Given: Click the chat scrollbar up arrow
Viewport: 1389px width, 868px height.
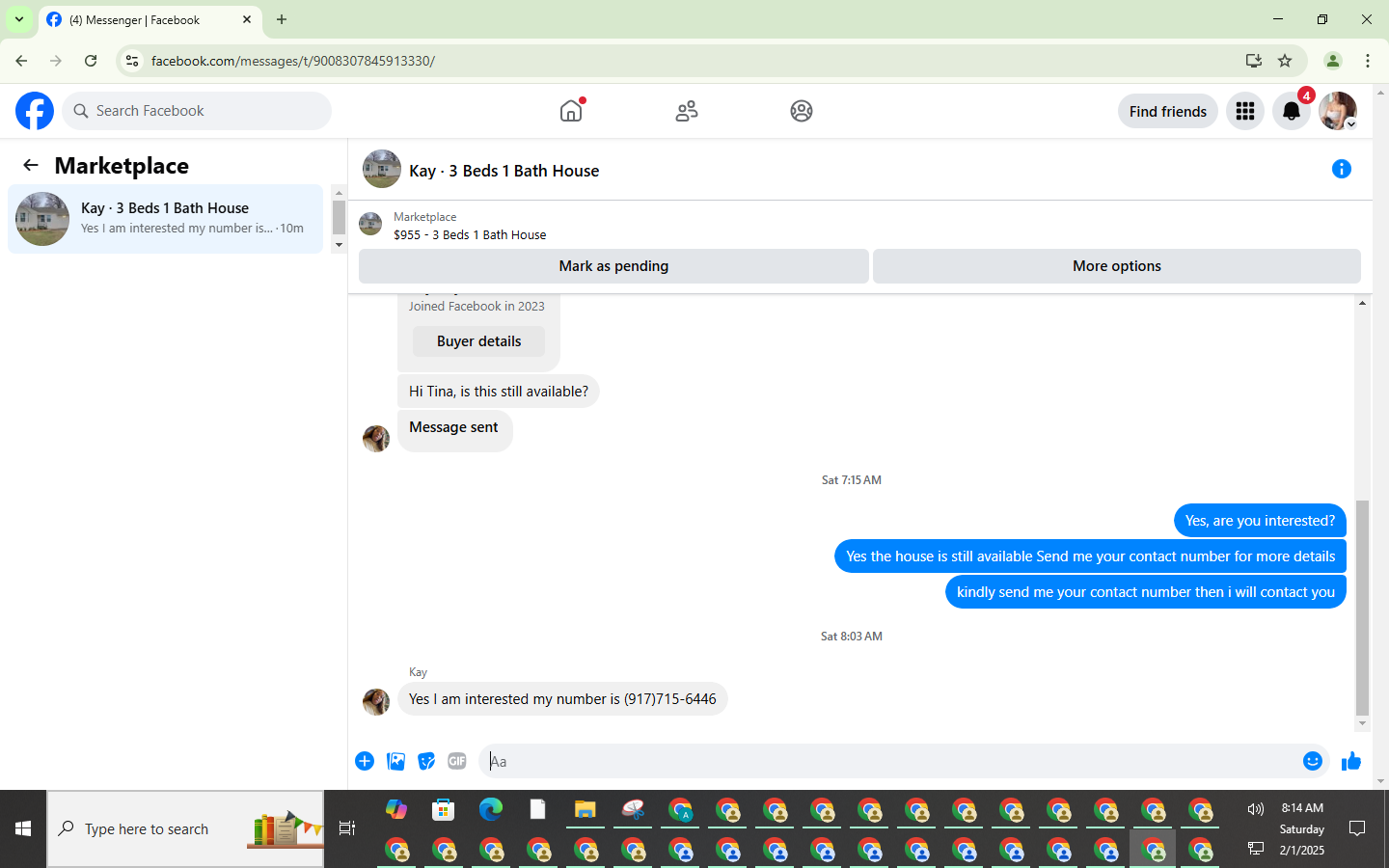Looking at the screenshot, I should click(x=1362, y=303).
